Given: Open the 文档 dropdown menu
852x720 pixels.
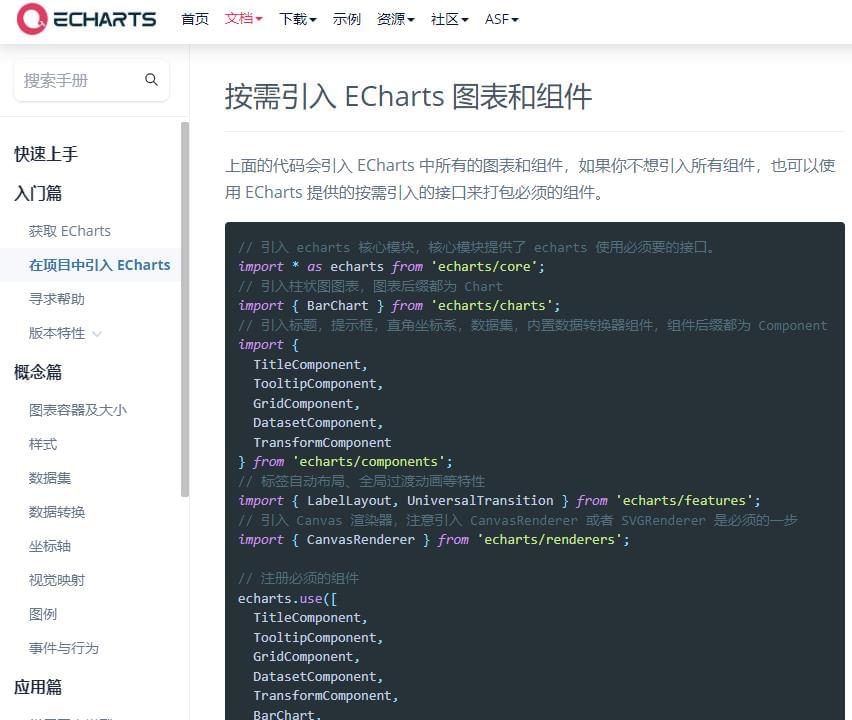Looking at the screenshot, I should (x=244, y=19).
